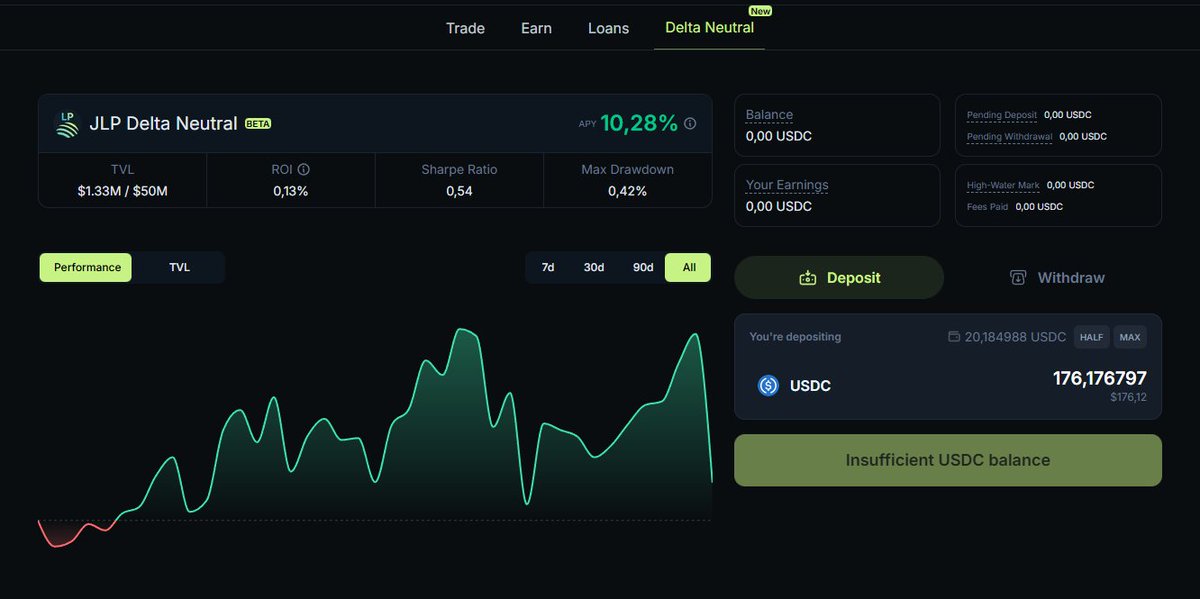Viewport: 1200px width, 599px height.
Task: Click the wallet icon beside 20,184988 USDC
Action: coord(953,337)
